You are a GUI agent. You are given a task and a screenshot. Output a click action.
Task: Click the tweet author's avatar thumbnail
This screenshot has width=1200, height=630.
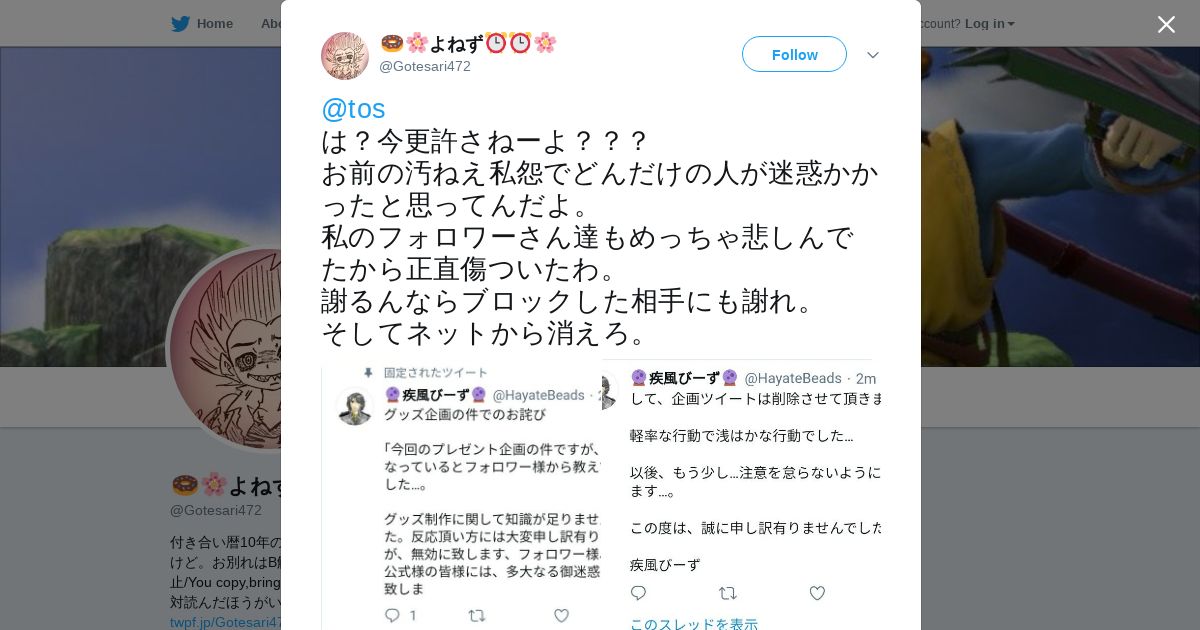click(x=345, y=56)
